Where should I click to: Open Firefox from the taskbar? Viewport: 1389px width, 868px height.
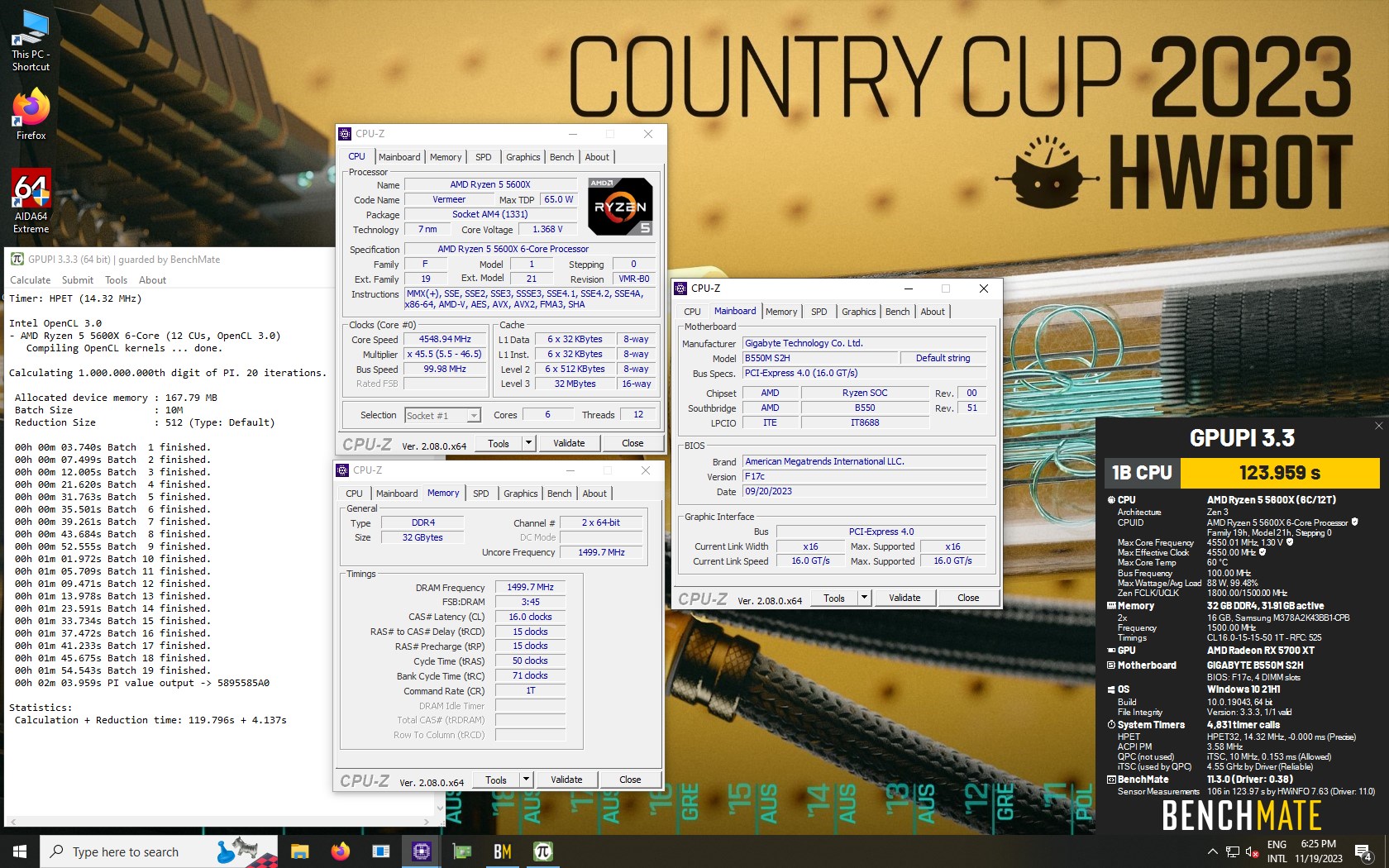pos(340,851)
